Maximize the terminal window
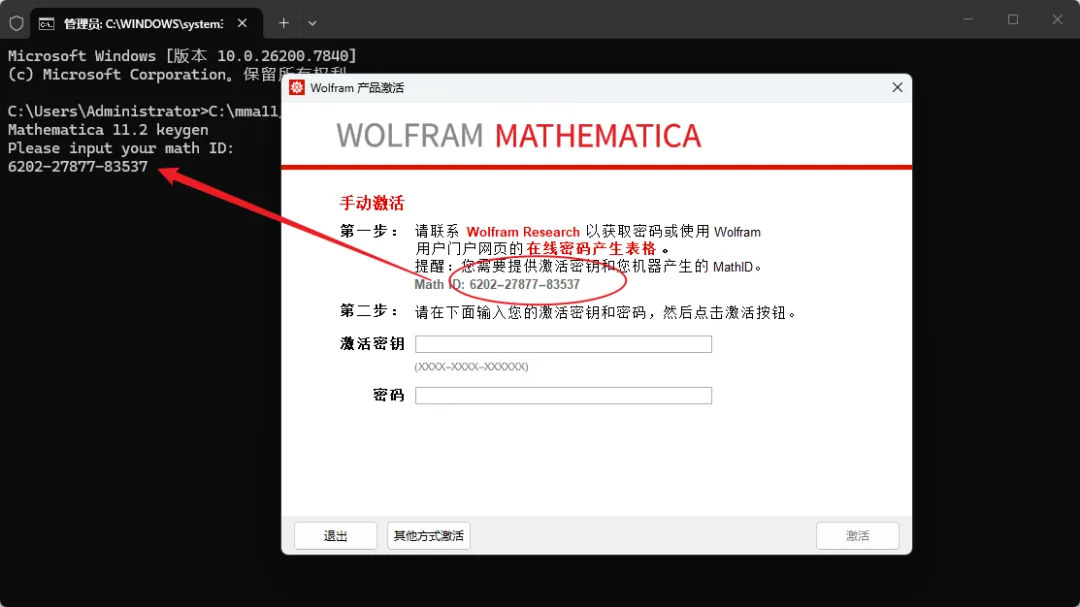This screenshot has width=1080, height=607. (x=1012, y=19)
